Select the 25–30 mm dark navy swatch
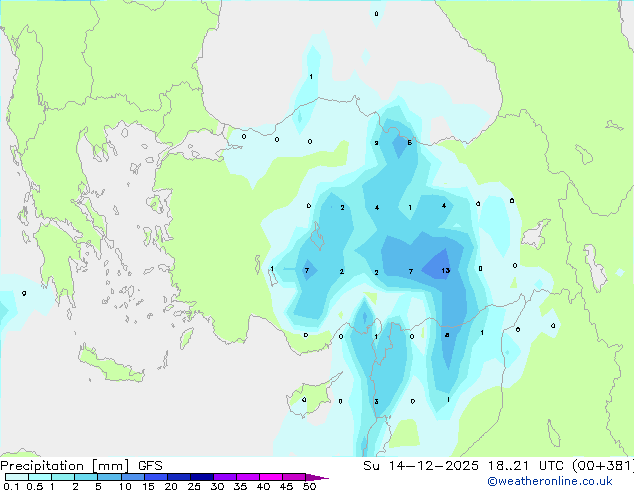The image size is (634, 490). 201,477
